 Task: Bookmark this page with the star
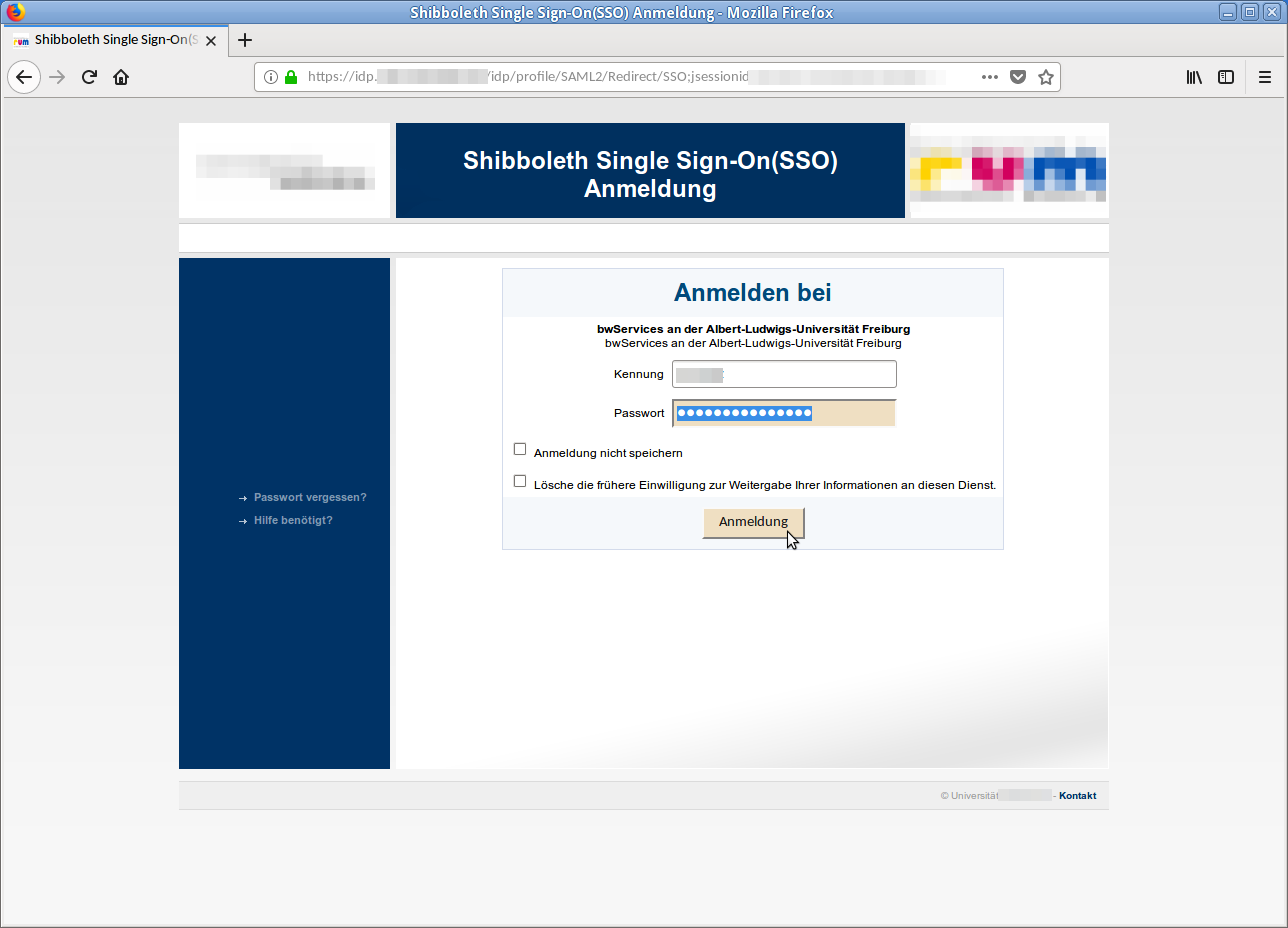[1046, 77]
